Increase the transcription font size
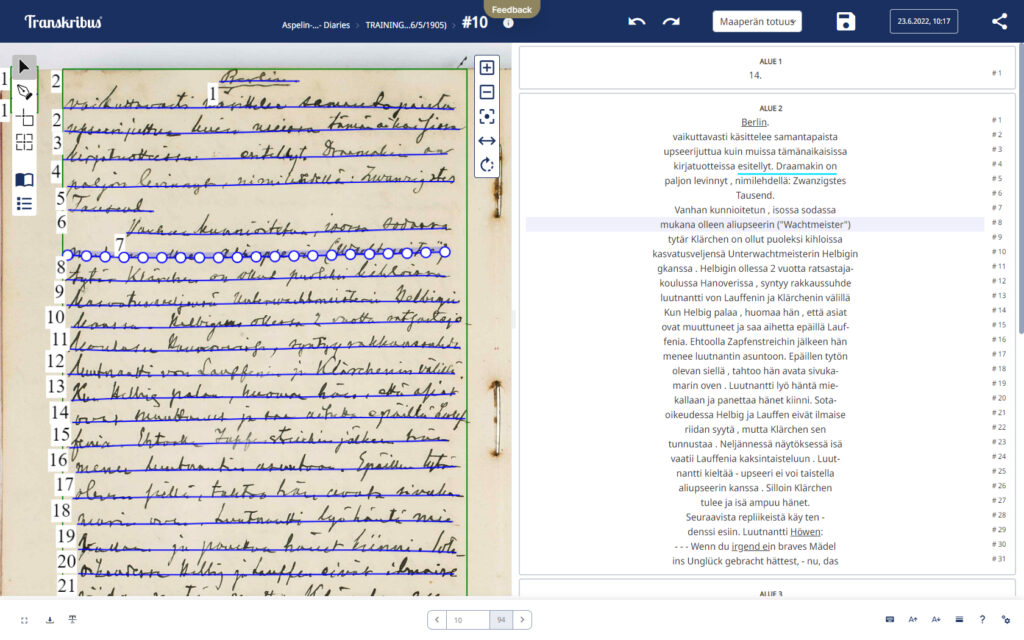Image resolution: width=1024 pixels, height=640 pixels. tap(913, 619)
